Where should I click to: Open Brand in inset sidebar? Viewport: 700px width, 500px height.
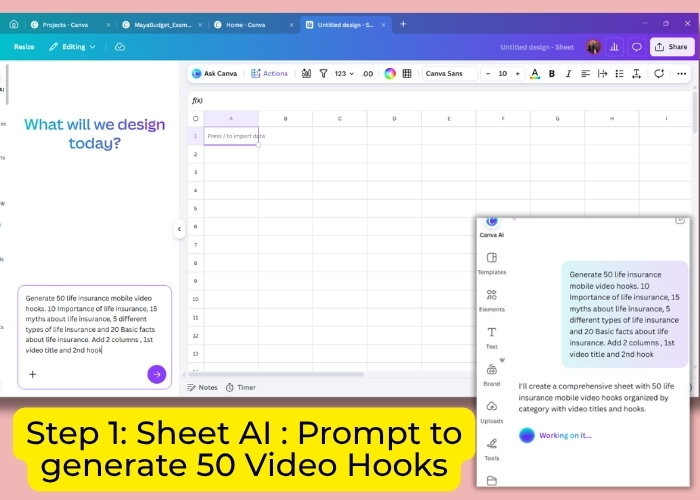point(492,375)
